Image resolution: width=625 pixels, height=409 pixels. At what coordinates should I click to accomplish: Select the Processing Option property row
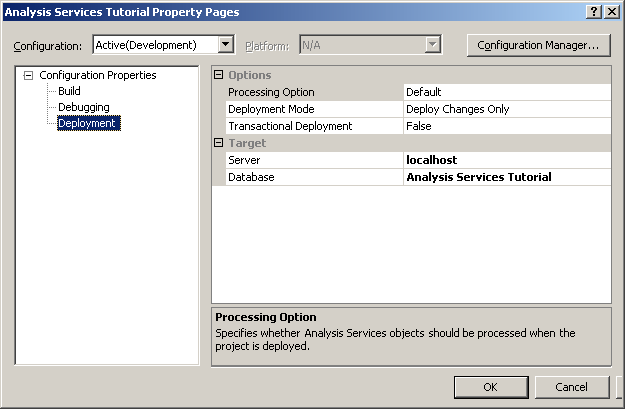[x=270, y=92]
